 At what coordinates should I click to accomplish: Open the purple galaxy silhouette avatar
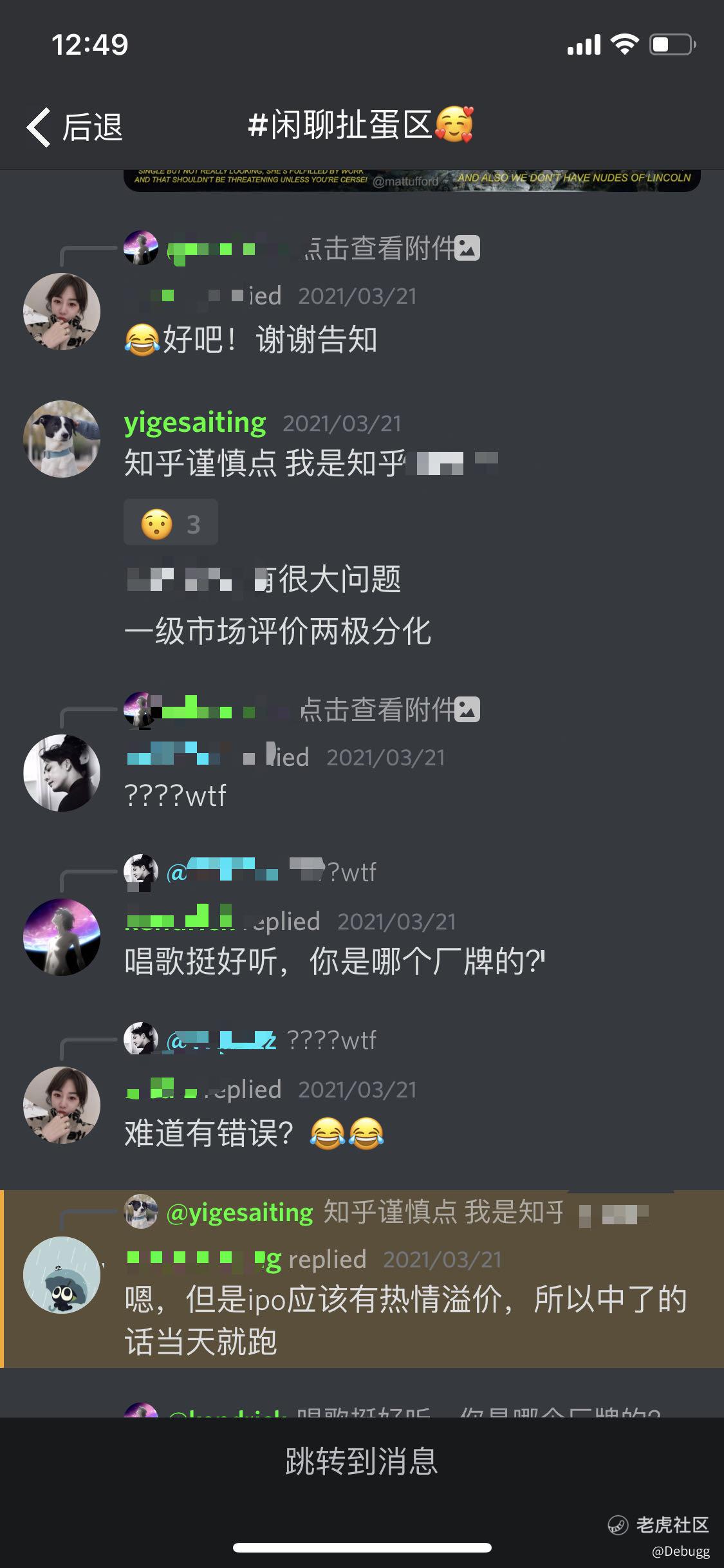62,937
